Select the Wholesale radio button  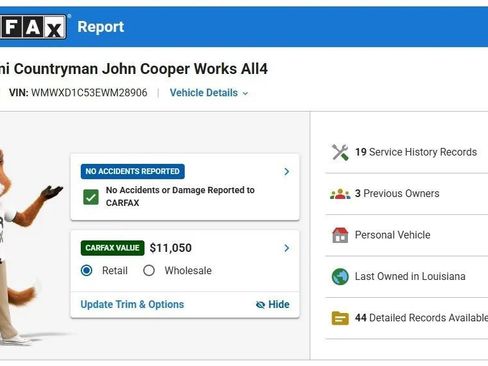tap(149, 270)
